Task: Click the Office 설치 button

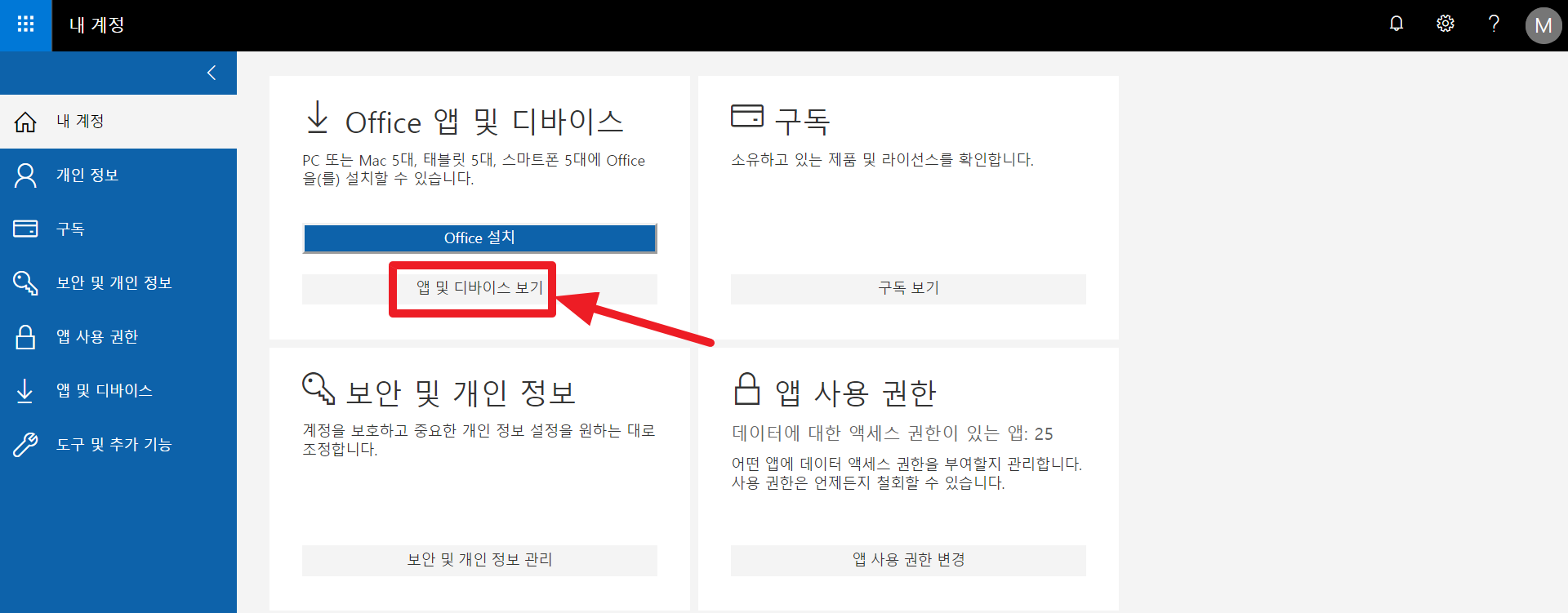Action: (479, 238)
